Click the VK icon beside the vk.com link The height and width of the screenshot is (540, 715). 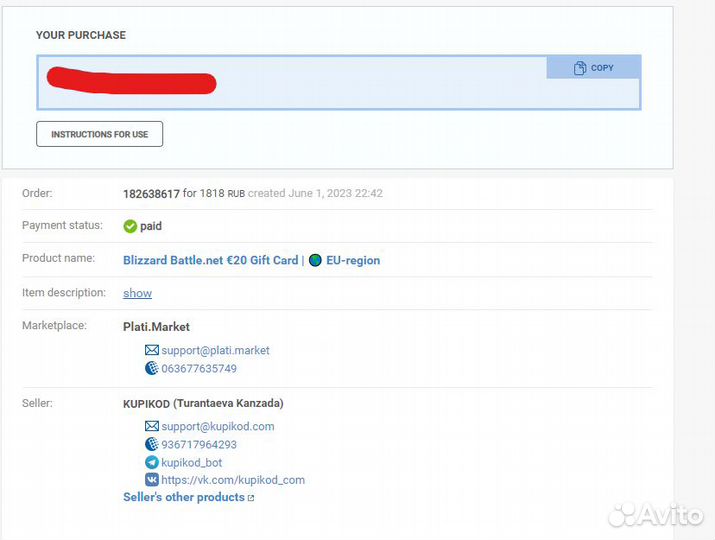coord(152,480)
